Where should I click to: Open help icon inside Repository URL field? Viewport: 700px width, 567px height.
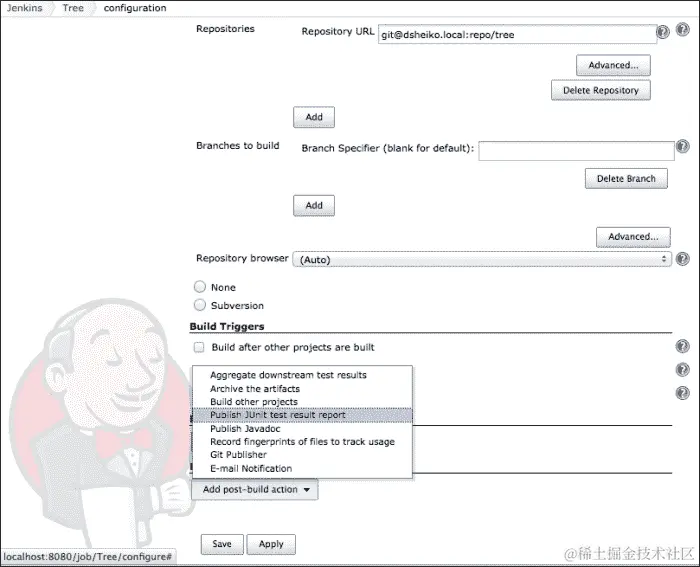tap(662, 32)
